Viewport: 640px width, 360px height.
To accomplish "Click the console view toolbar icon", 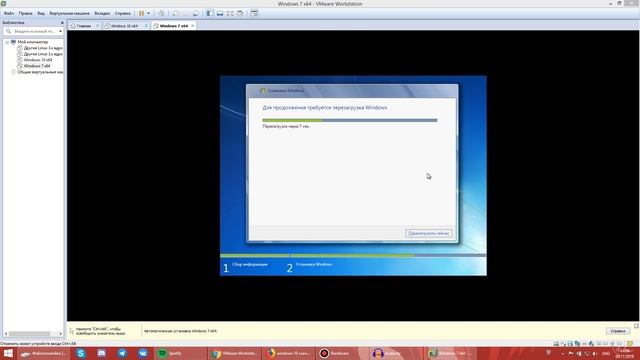I will (x=254, y=13).
